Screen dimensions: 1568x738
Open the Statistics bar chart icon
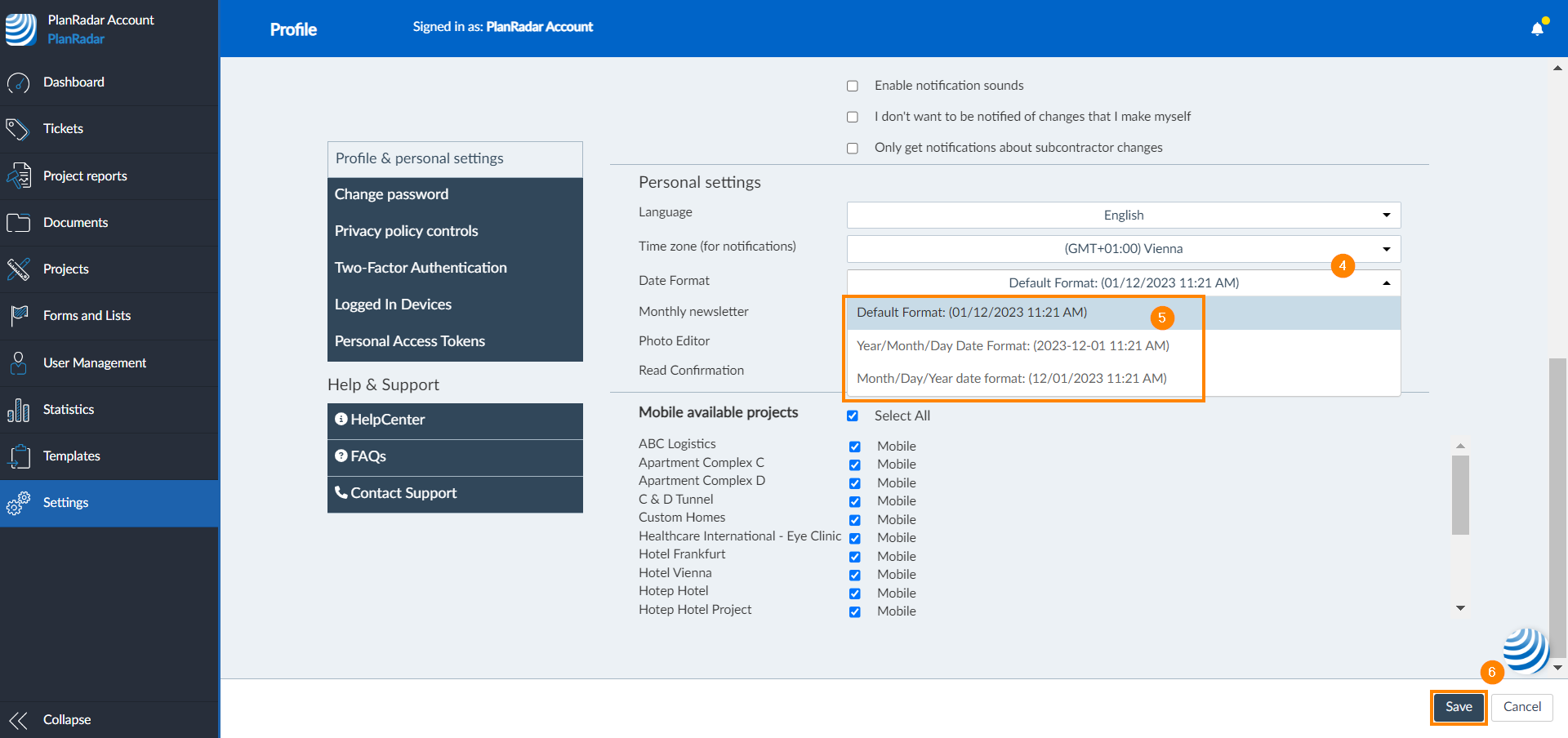pyautogui.click(x=18, y=410)
